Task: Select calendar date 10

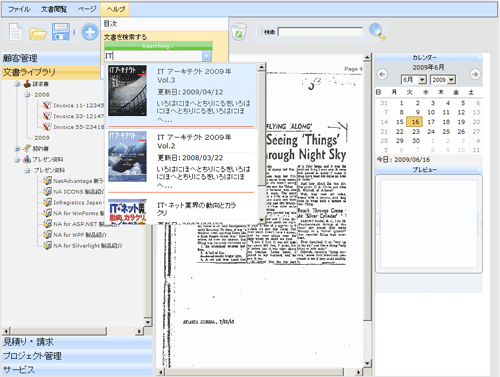Action: tap(431, 112)
